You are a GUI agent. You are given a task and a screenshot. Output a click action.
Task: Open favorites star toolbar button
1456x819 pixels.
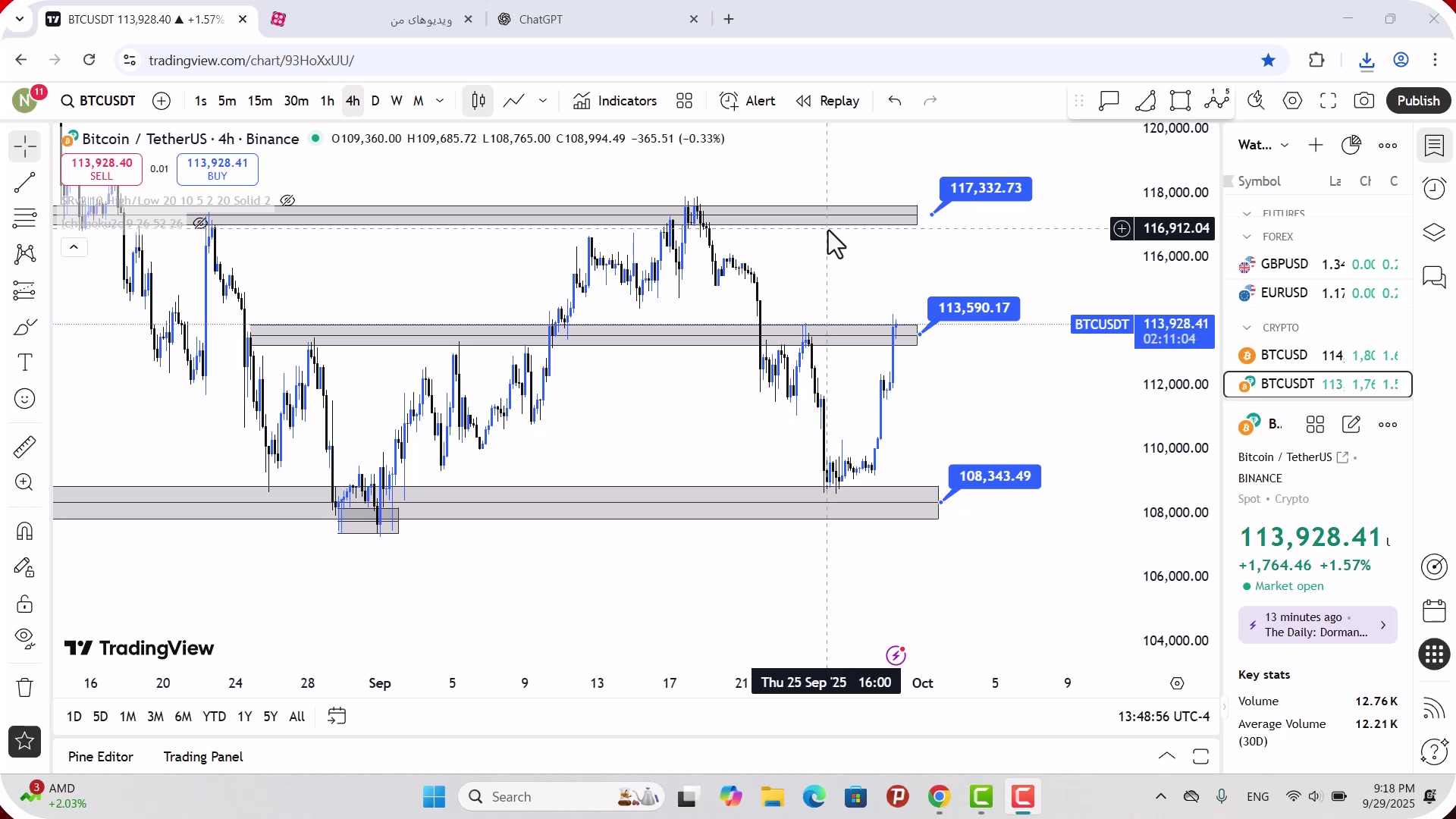[24, 742]
